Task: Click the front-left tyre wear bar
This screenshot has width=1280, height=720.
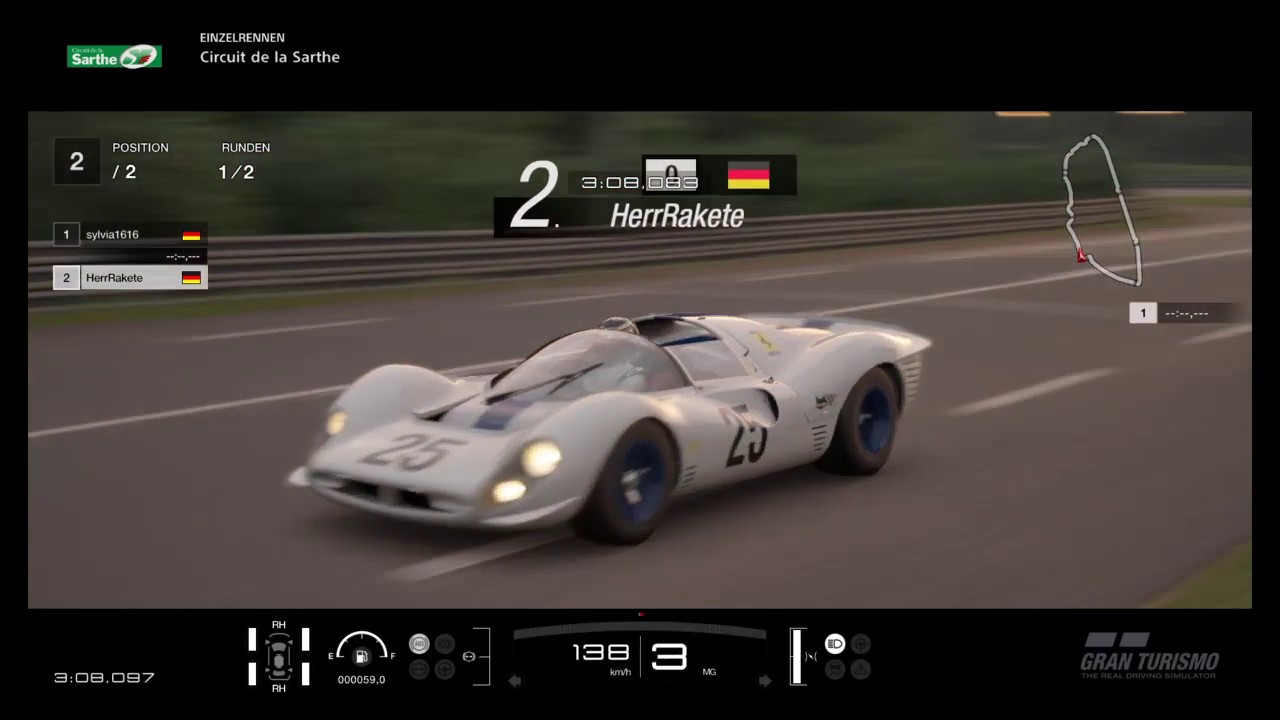Action: pos(251,639)
